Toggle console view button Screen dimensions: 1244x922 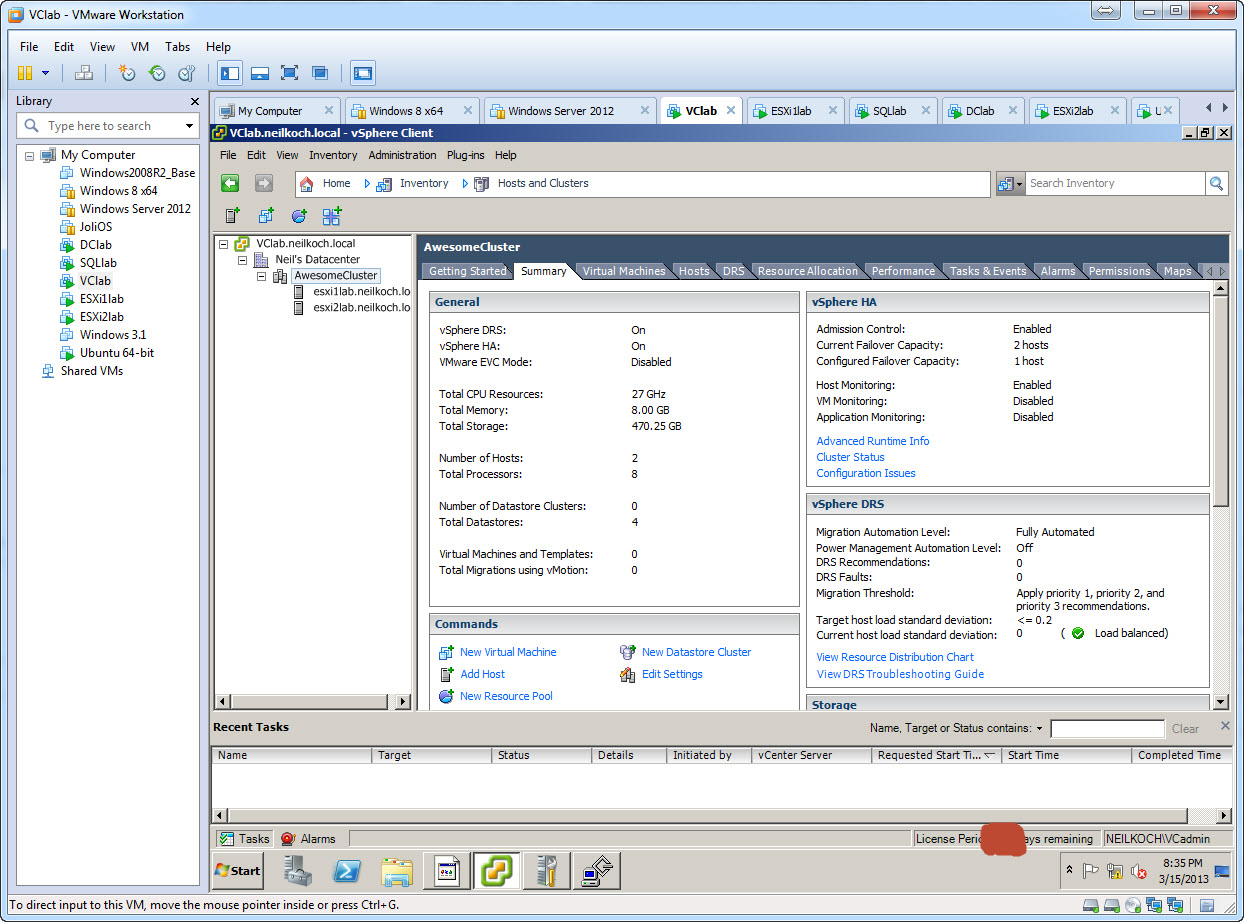pyautogui.click(x=362, y=73)
